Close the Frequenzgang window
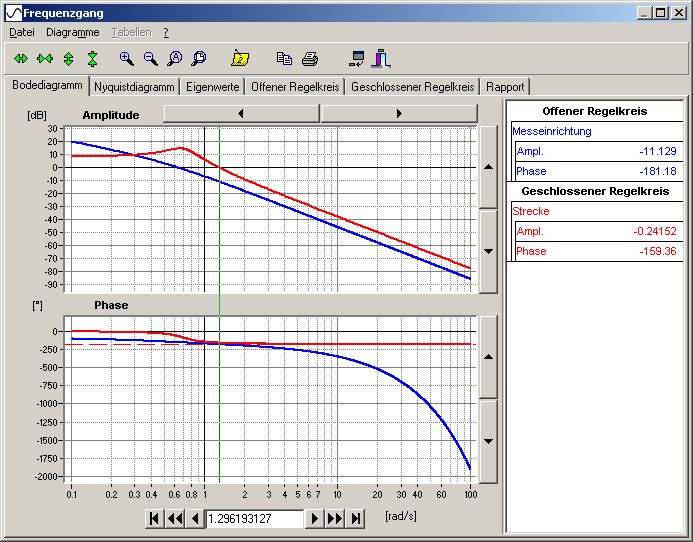693x542 pixels. 678,13
